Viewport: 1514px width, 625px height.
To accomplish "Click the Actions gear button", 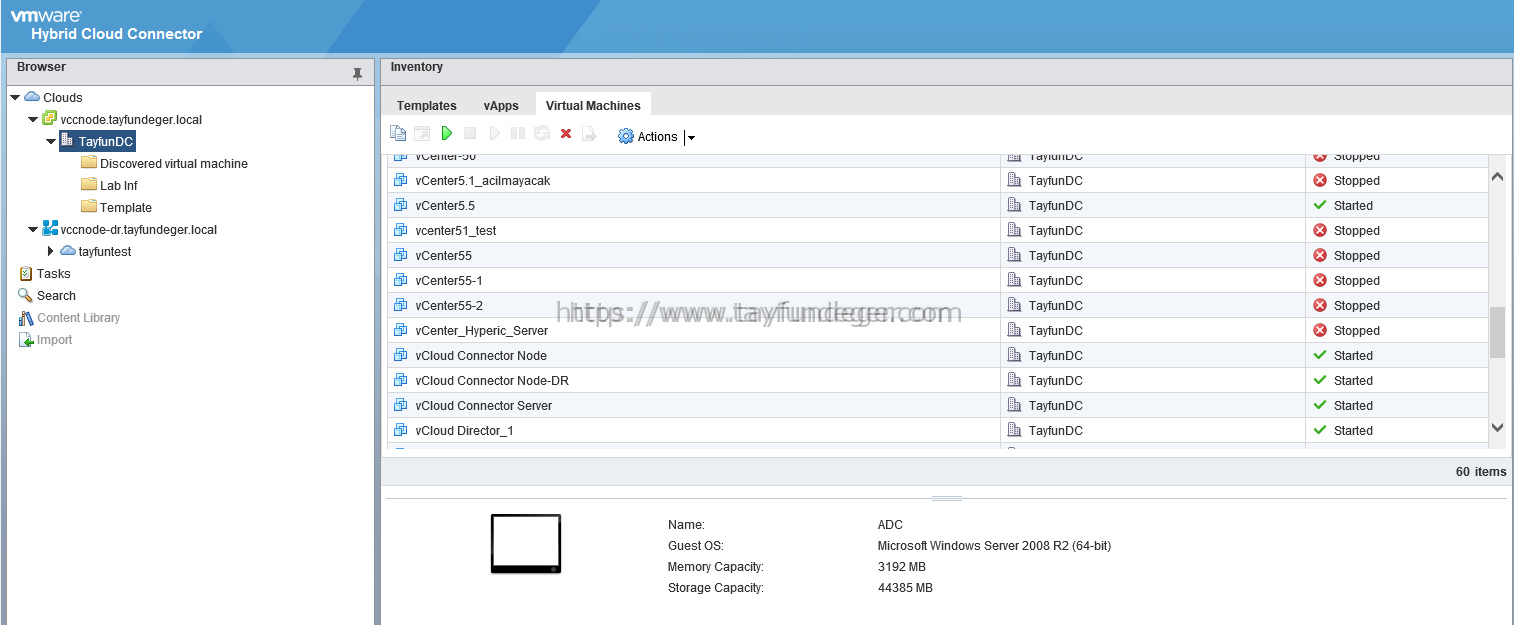I will [x=648, y=137].
